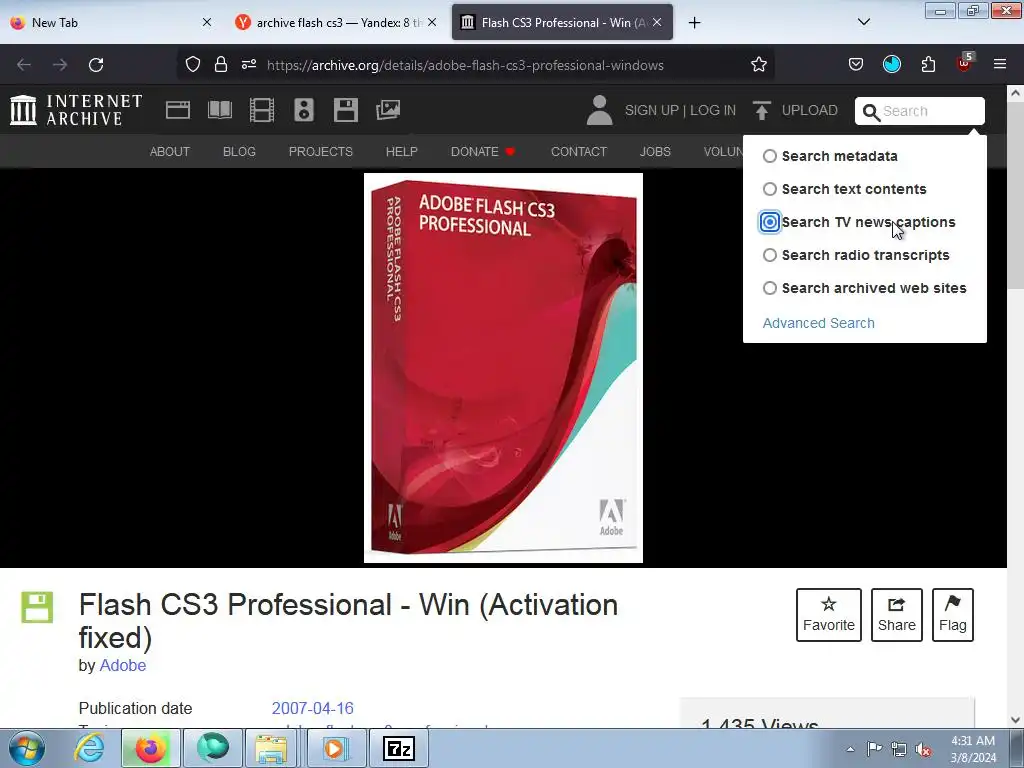Open the Internet Archive home logo
This screenshot has width=1024, height=768.
[76, 110]
